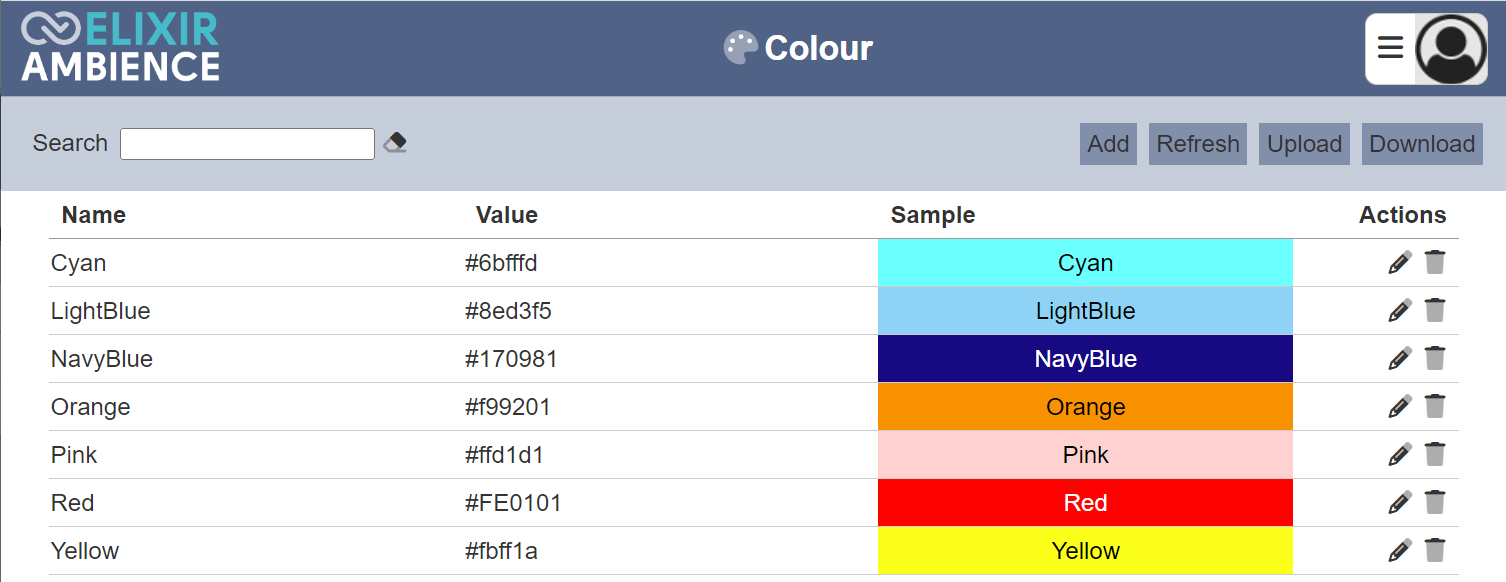The width and height of the screenshot is (1506, 582).
Task: Open the user profile menu
Action: [x=1450, y=47]
